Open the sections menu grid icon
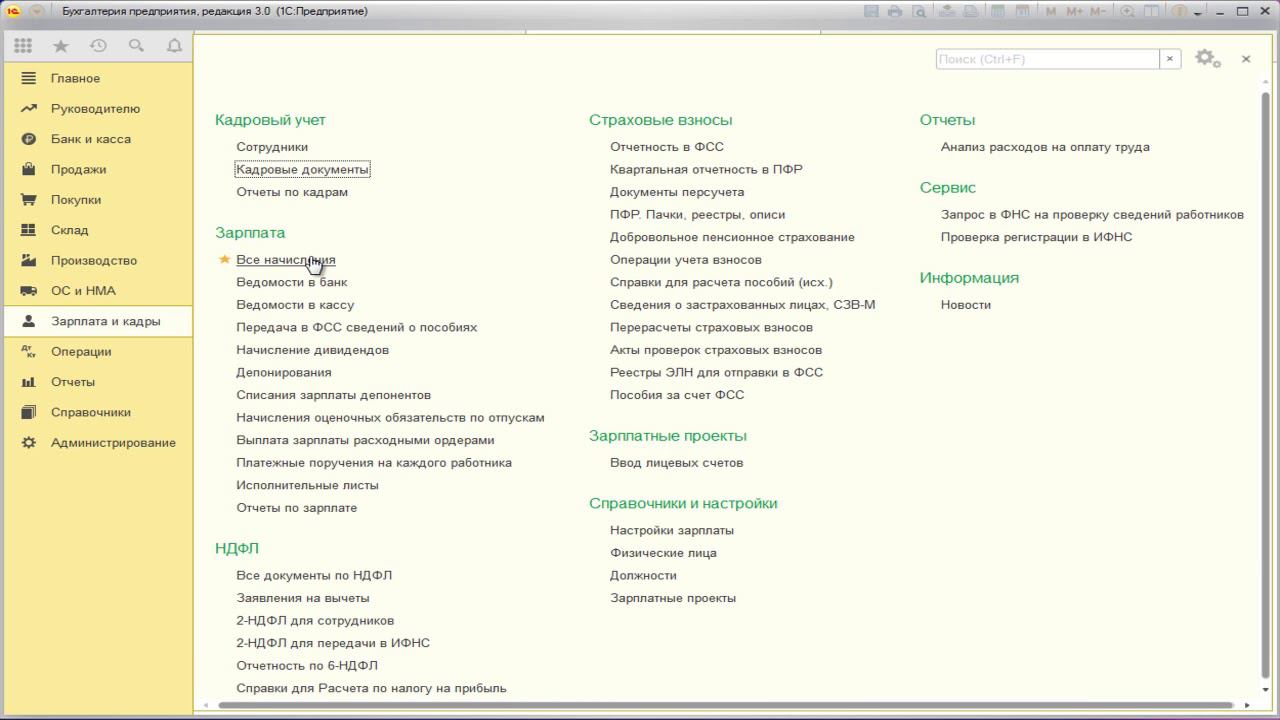The width and height of the screenshot is (1280, 720). [23, 46]
